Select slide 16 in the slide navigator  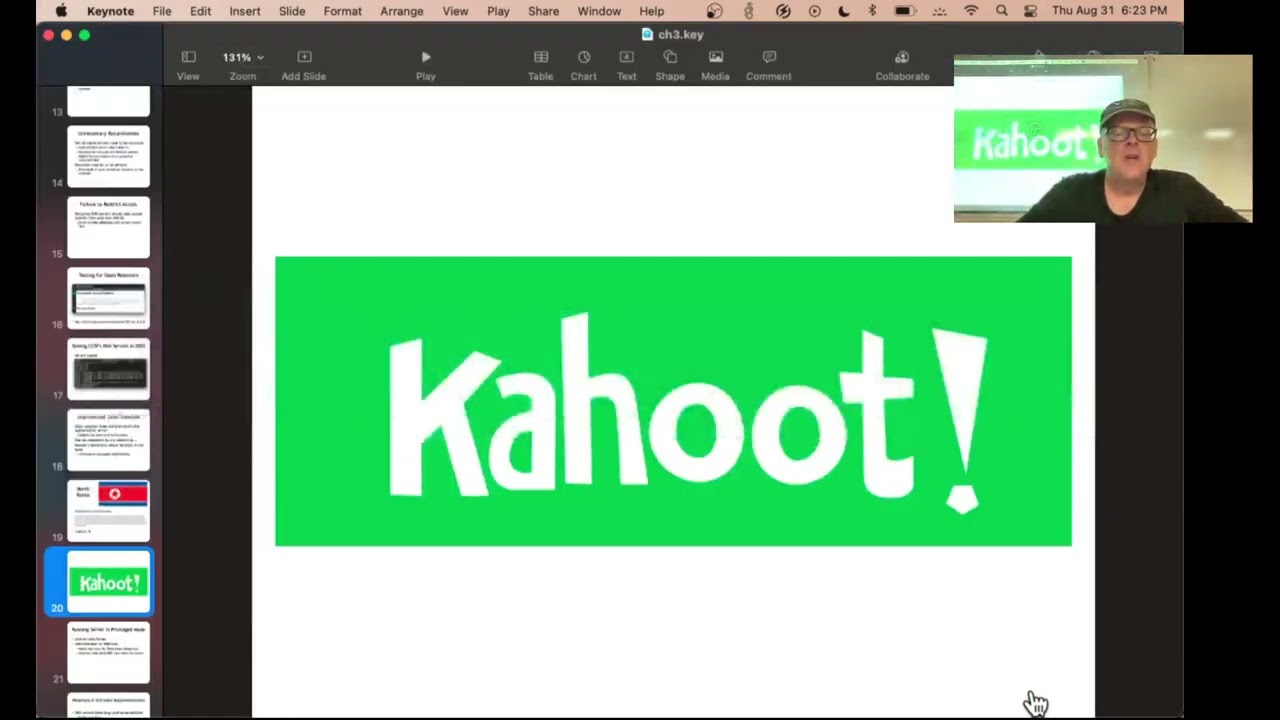coord(108,298)
